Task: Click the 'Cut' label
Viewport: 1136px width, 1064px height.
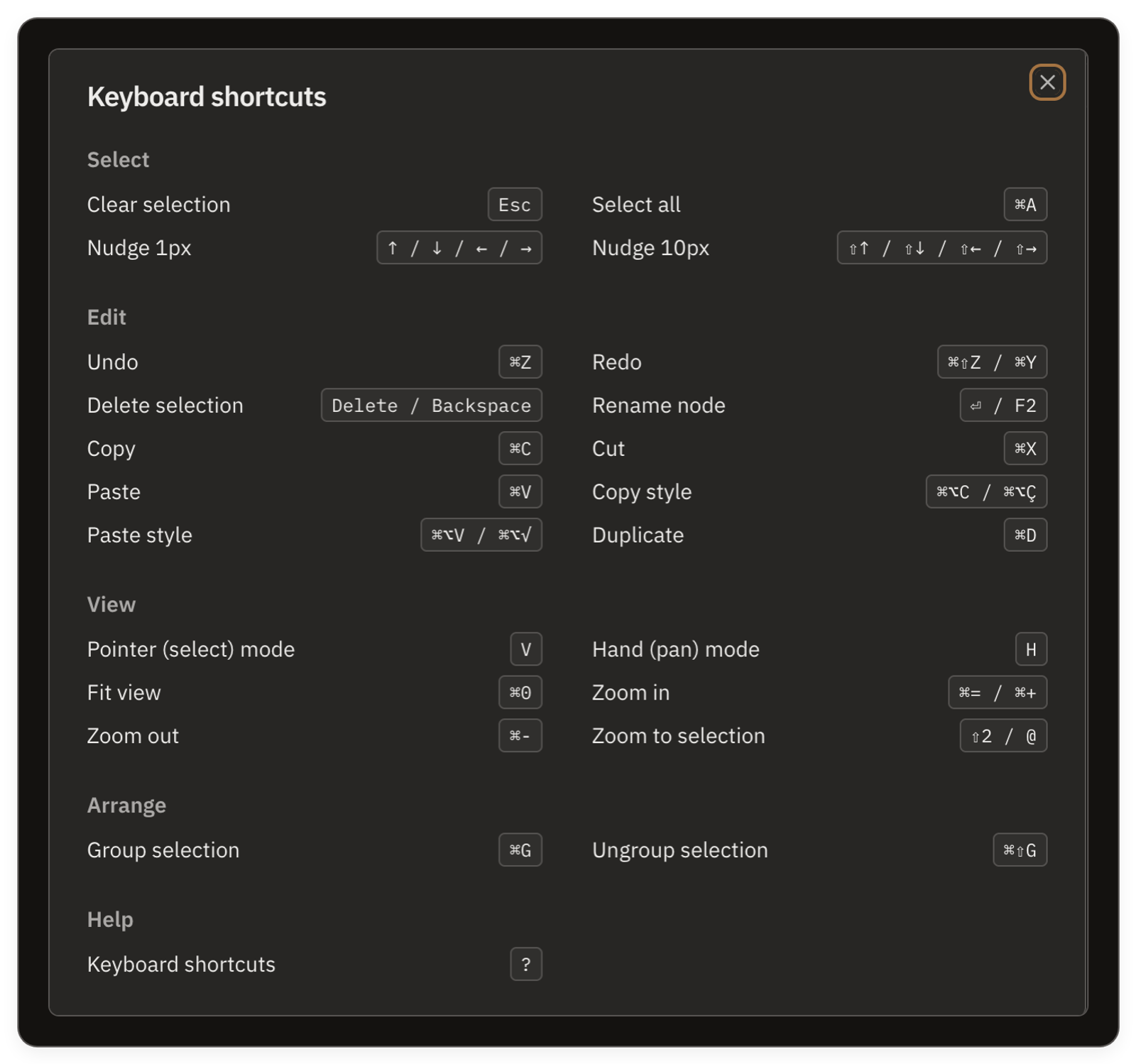Action: [x=608, y=449]
